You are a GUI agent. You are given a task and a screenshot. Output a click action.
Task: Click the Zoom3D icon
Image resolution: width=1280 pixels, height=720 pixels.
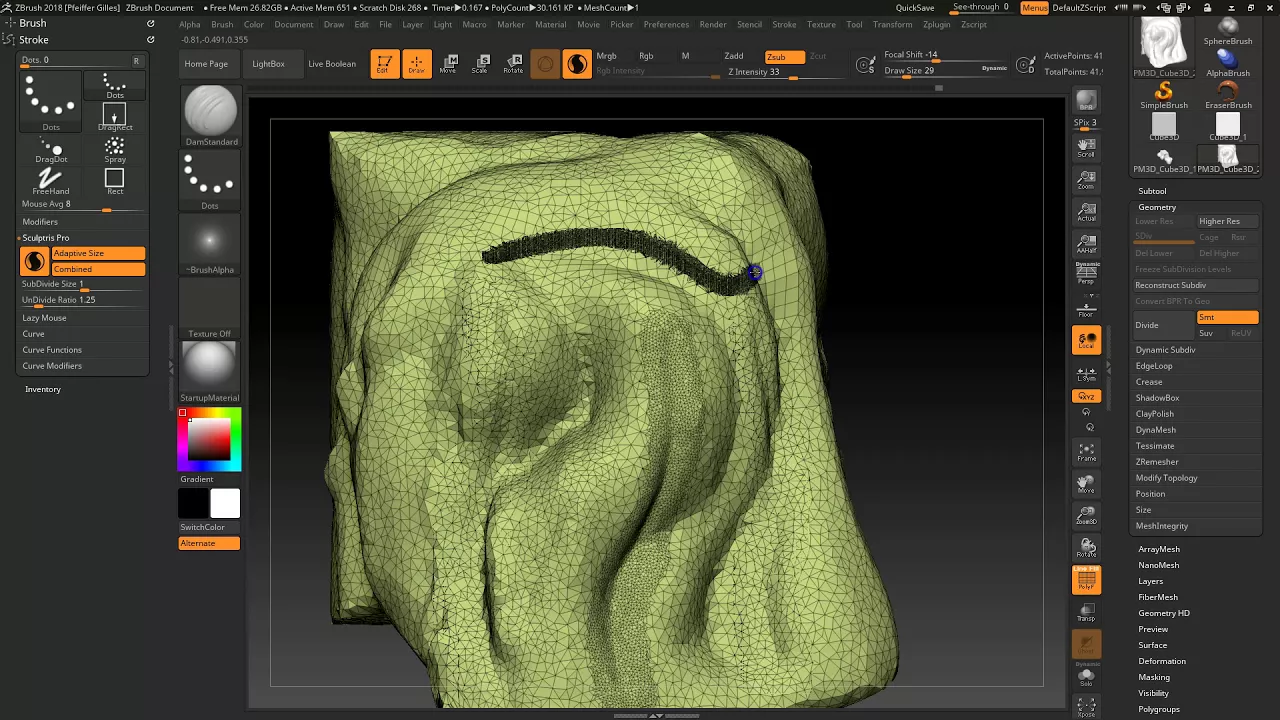(x=1086, y=516)
